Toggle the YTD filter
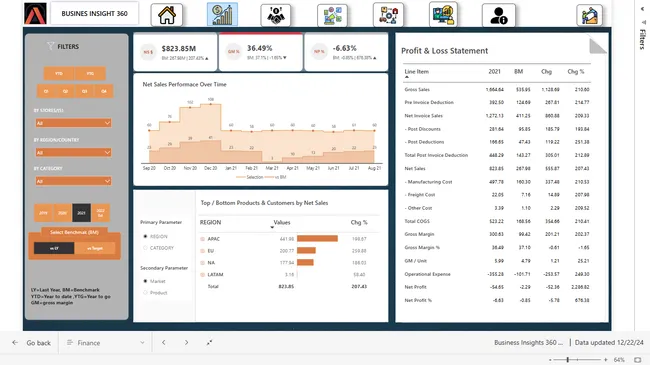The width and height of the screenshot is (650, 365). (59, 73)
